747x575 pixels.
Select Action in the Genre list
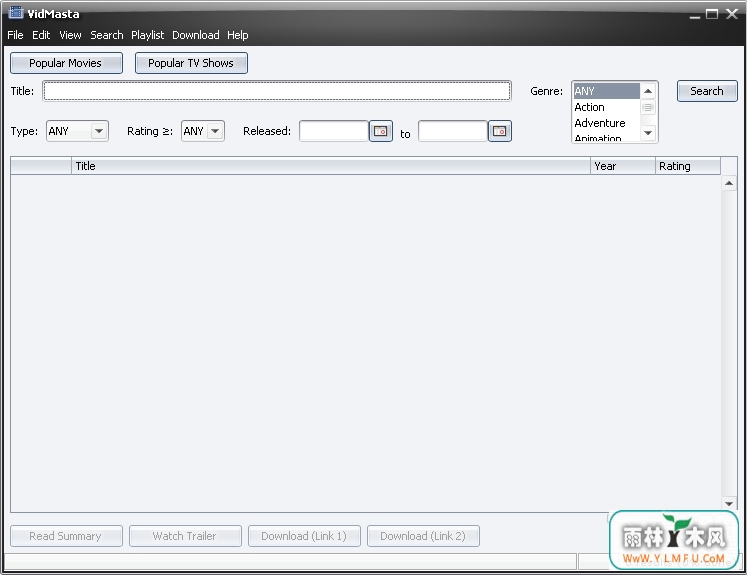click(x=606, y=107)
